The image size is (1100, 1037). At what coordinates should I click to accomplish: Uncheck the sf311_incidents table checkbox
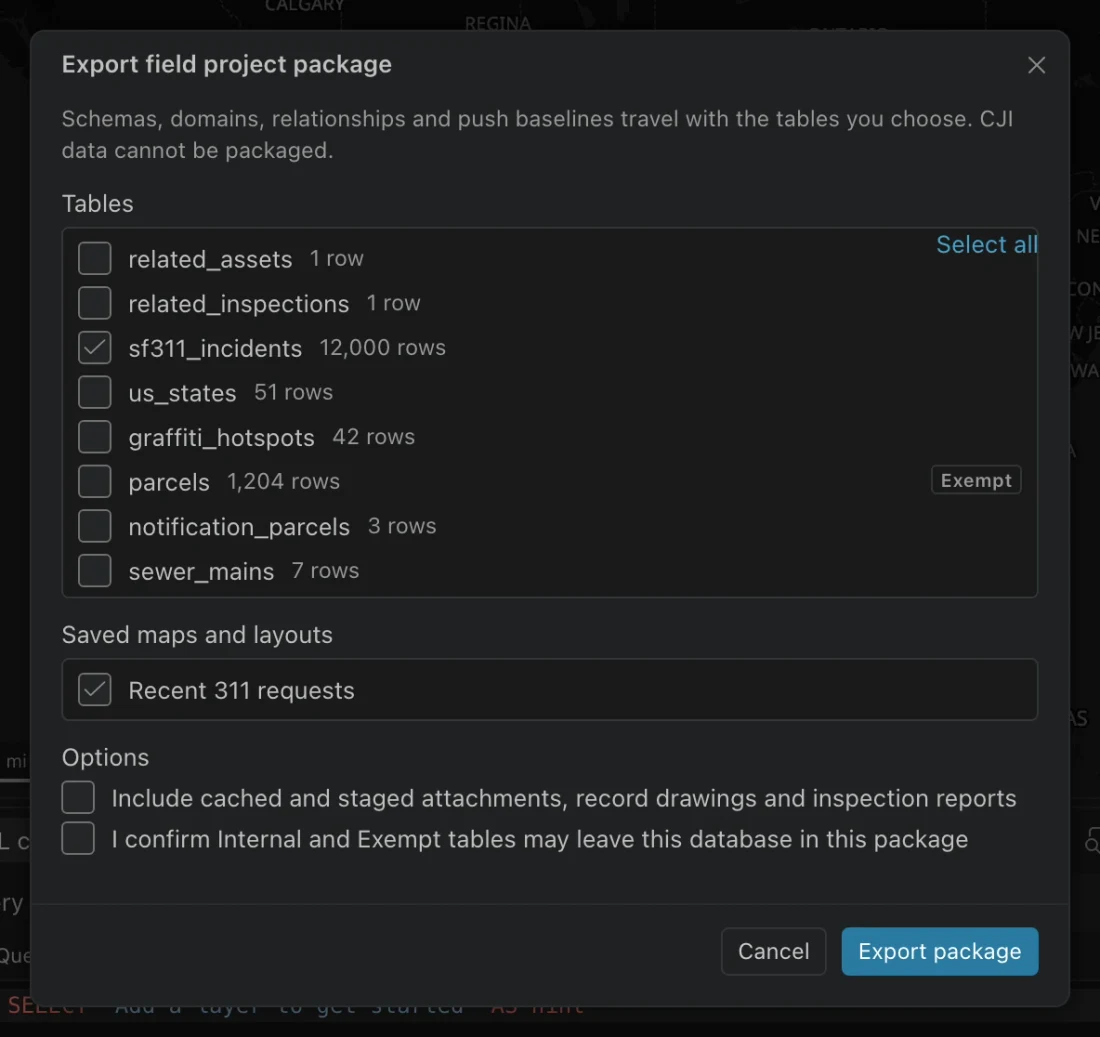[x=95, y=347]
